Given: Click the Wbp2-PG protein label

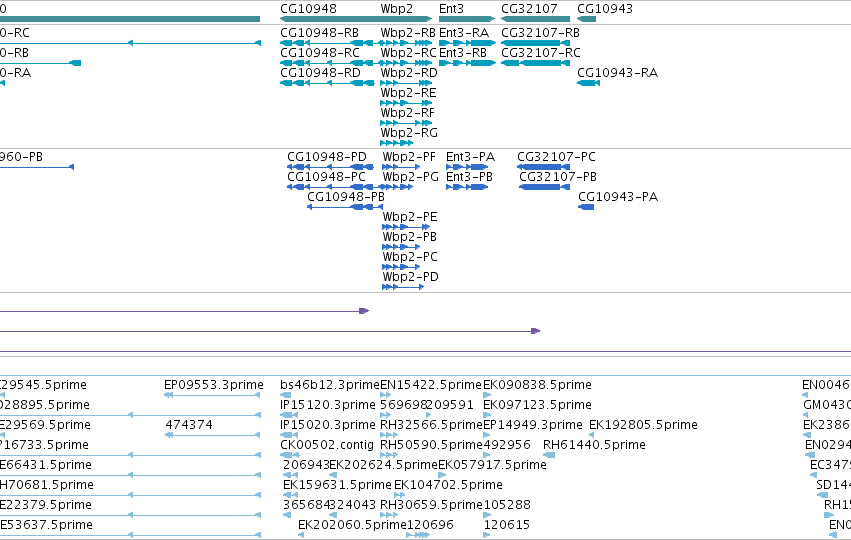Looking at the screenshot, I should 410,177.
